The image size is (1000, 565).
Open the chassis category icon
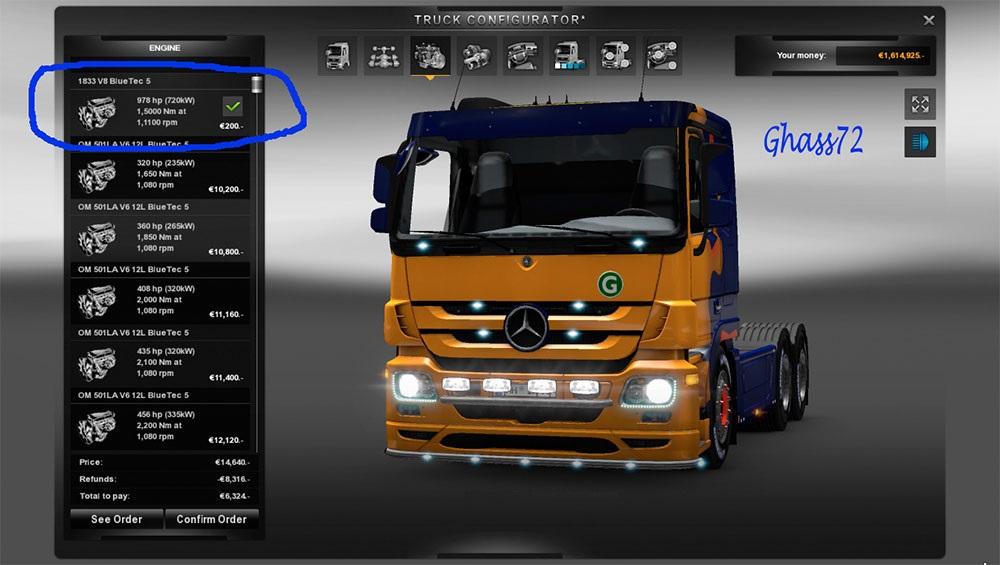(x=384, y=56)
